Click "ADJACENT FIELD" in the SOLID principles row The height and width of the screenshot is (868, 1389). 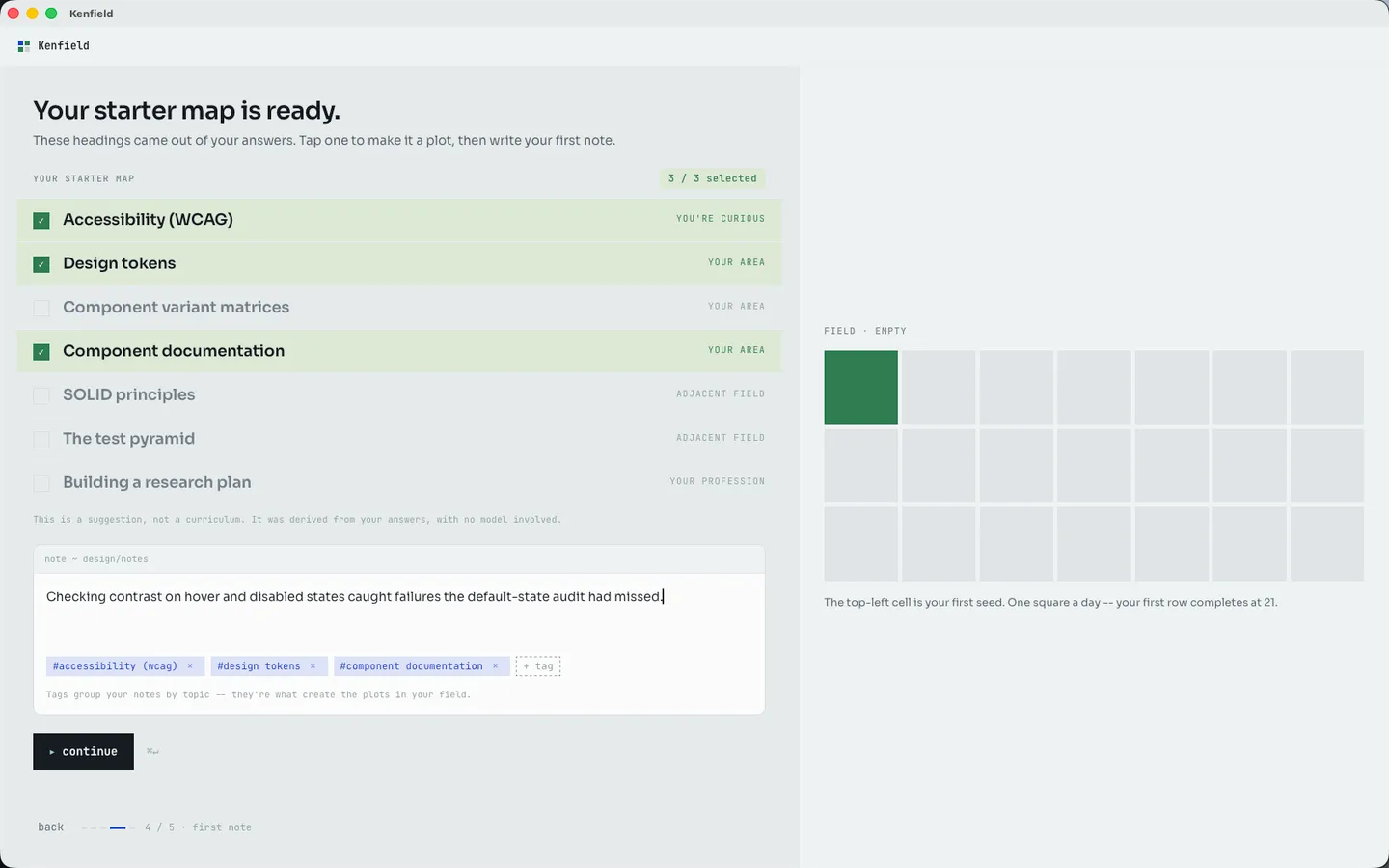click(721, 393)
